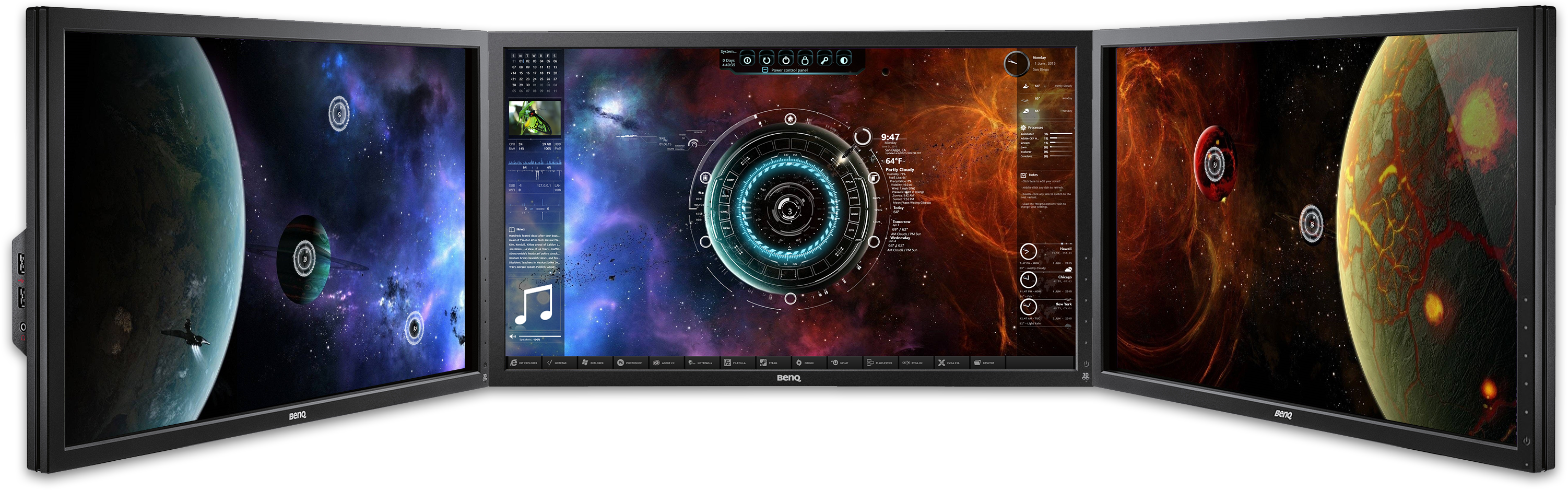Click the shutdown icon in the power panel
The height and width of the screenshot is (490, 1568).
(748, 60)
